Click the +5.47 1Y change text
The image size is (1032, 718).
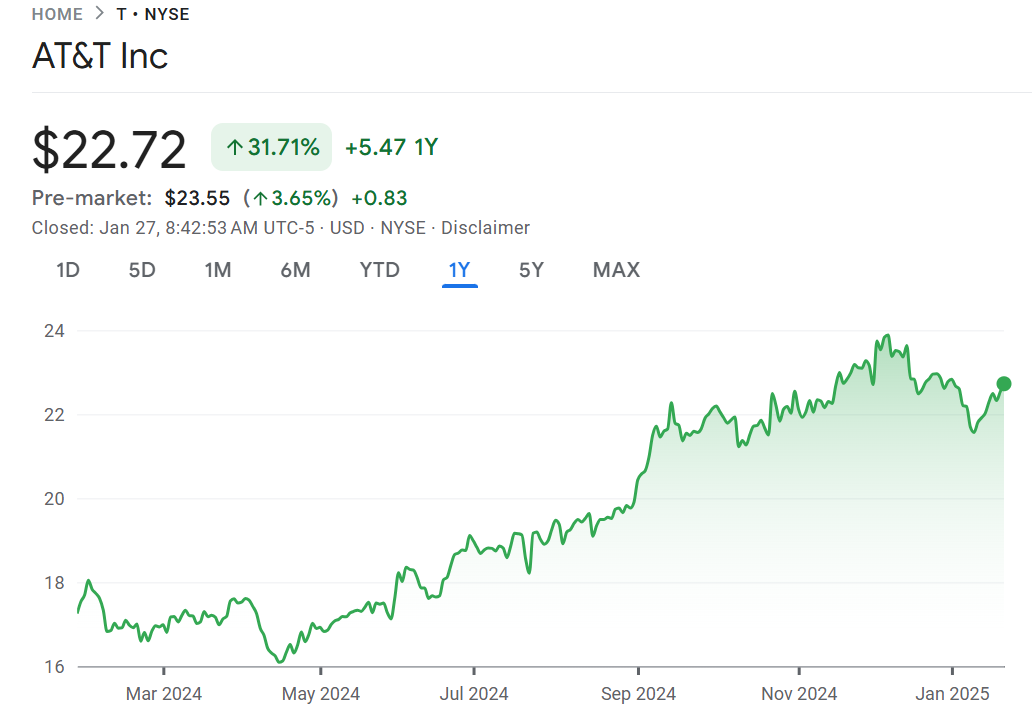pos(391,148)
